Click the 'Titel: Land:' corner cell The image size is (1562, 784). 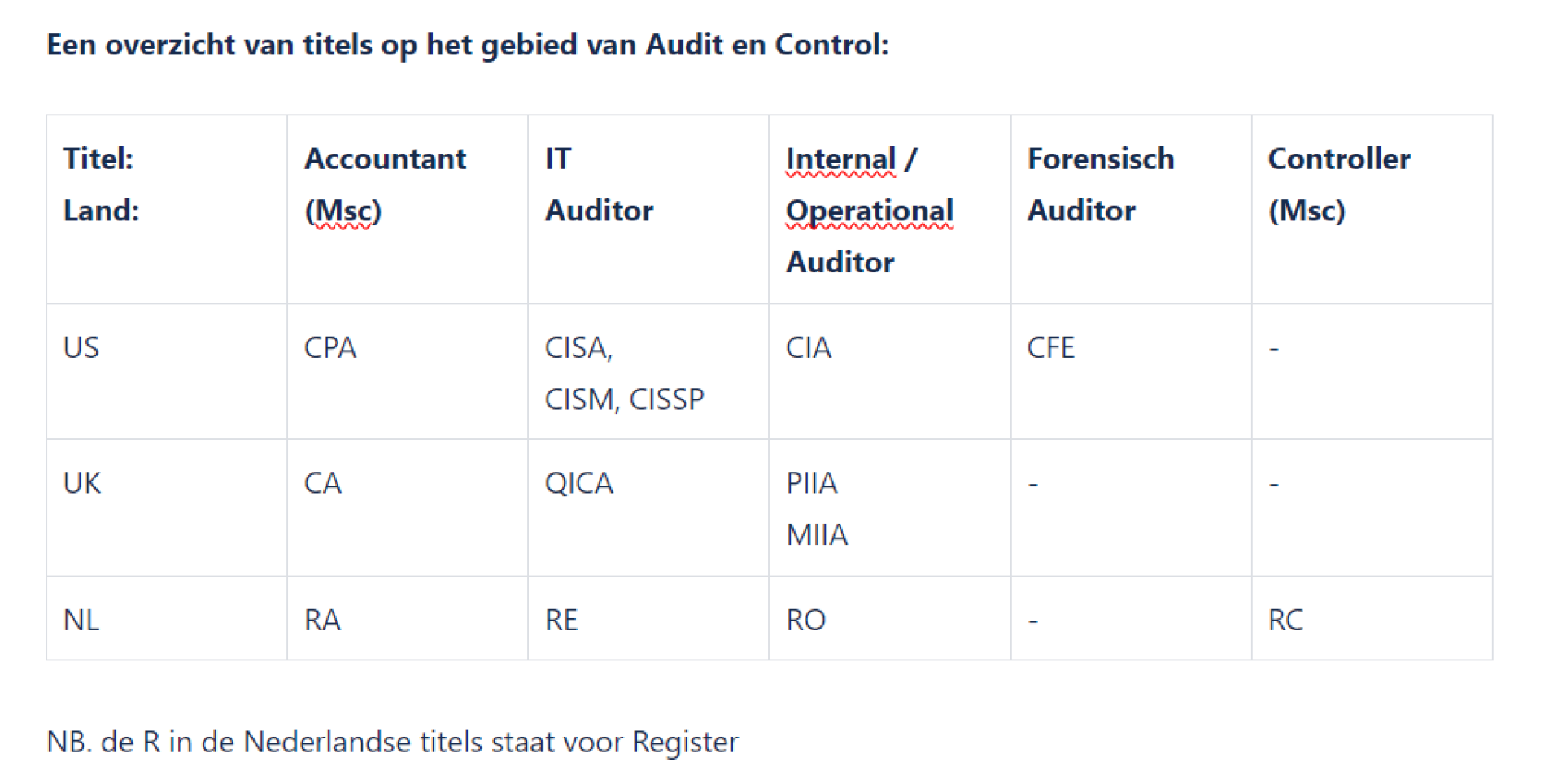point(101,185)
